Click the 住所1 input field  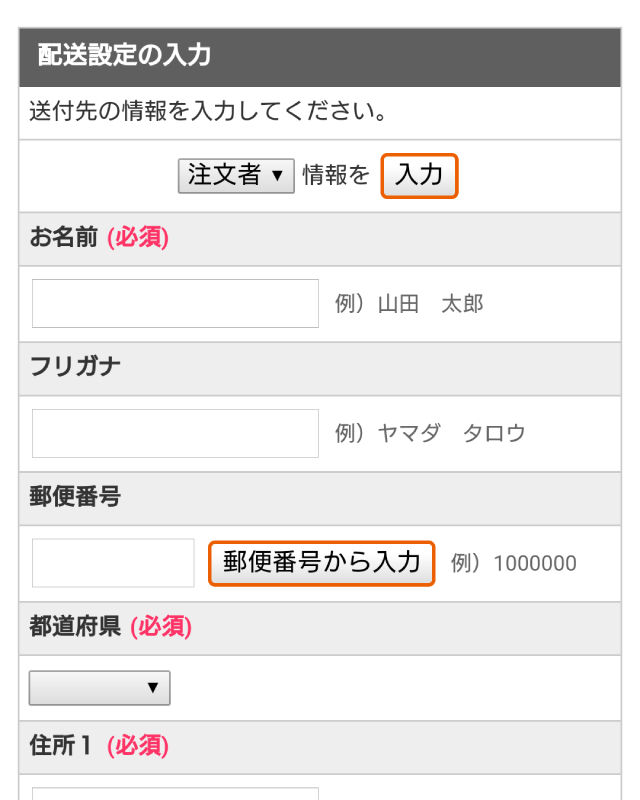[175, 793]
